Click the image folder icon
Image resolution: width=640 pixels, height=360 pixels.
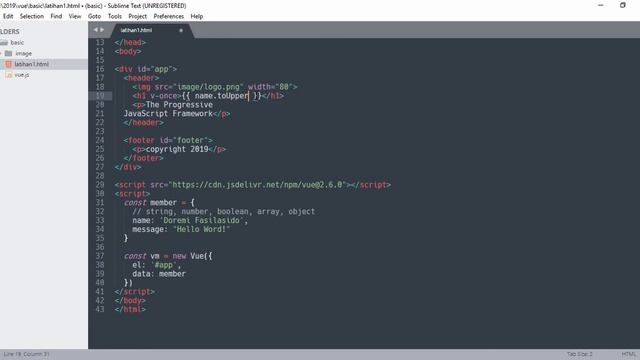(x=9, y=53)
